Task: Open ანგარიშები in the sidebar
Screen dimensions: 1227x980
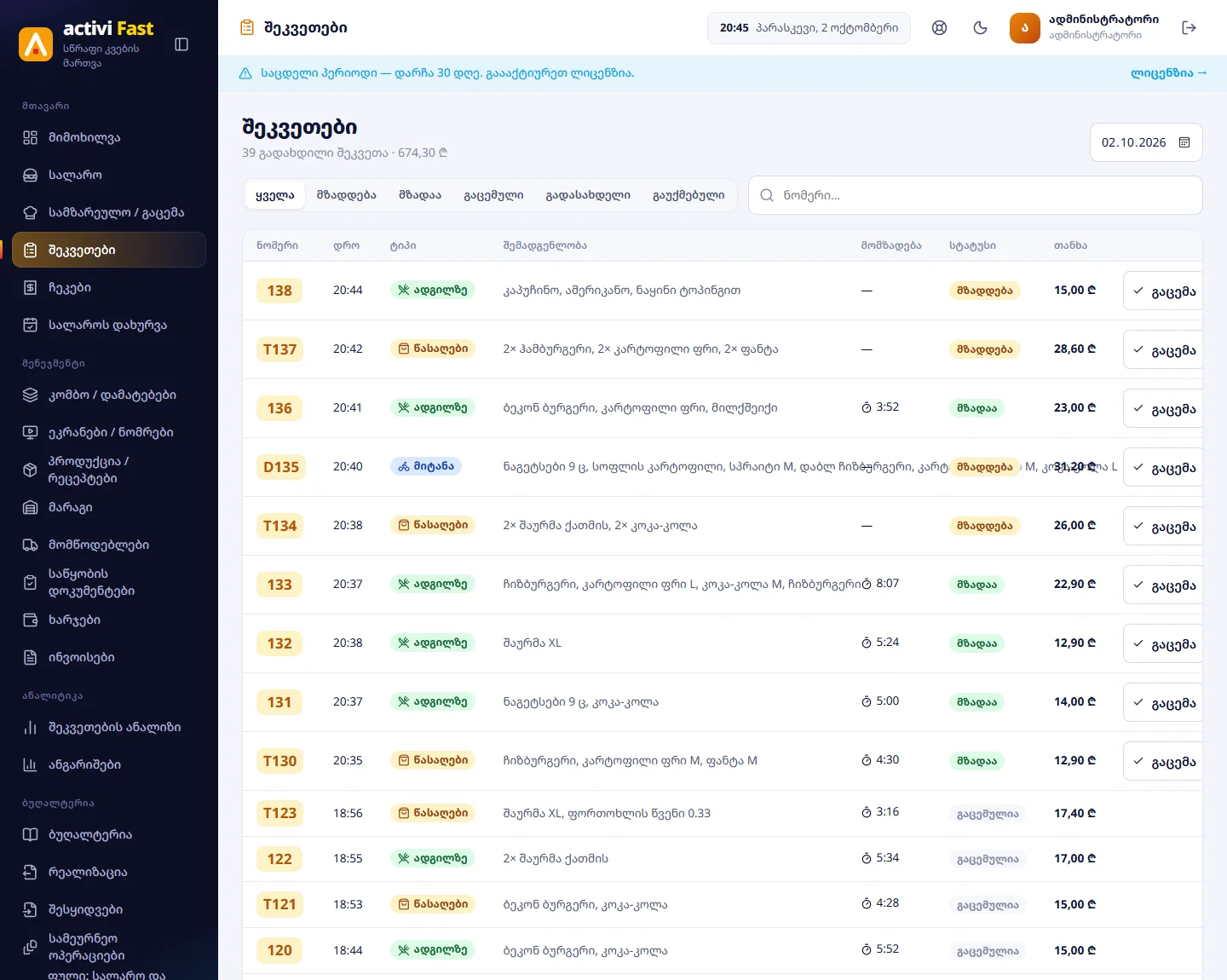Action: [109, 764]
